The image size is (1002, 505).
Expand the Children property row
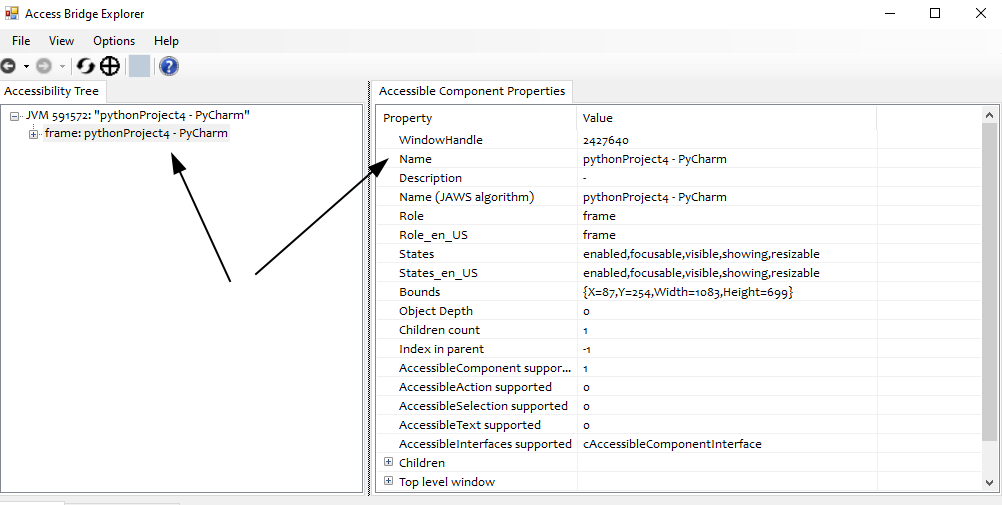pos(389,462)
